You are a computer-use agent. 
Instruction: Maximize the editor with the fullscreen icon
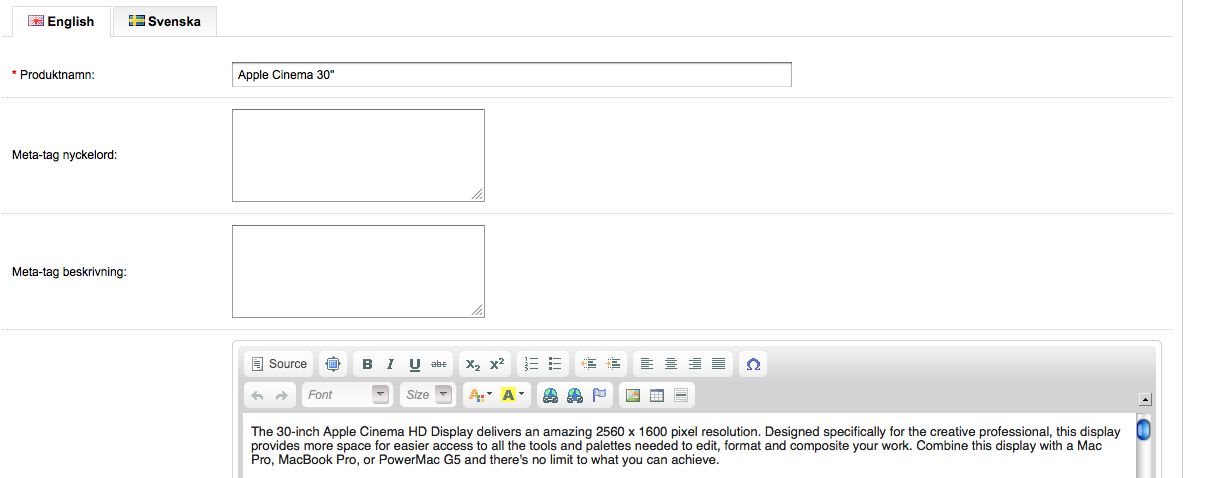tap(333, 364)
